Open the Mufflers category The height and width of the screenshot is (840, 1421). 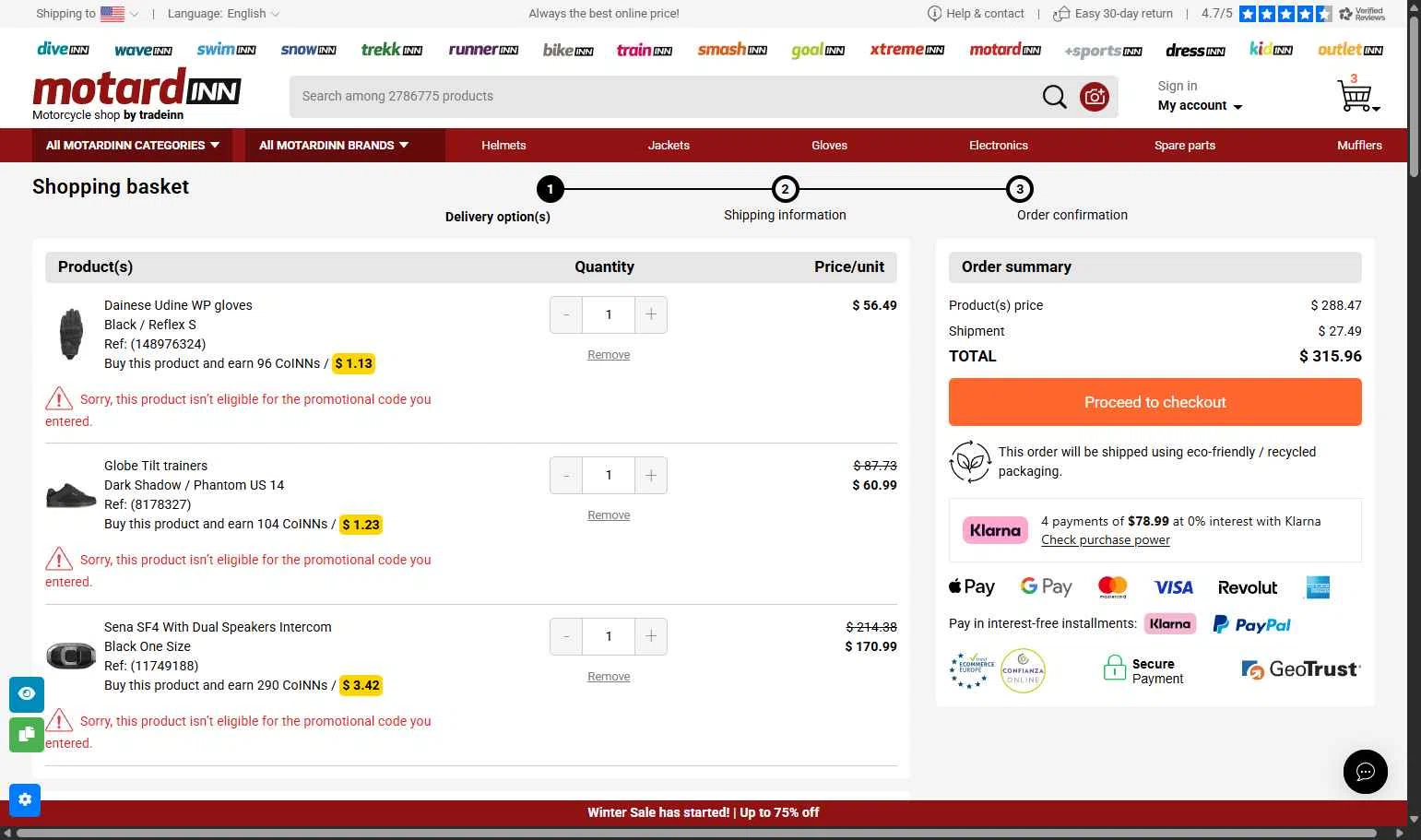click(x=1359, y=146)
